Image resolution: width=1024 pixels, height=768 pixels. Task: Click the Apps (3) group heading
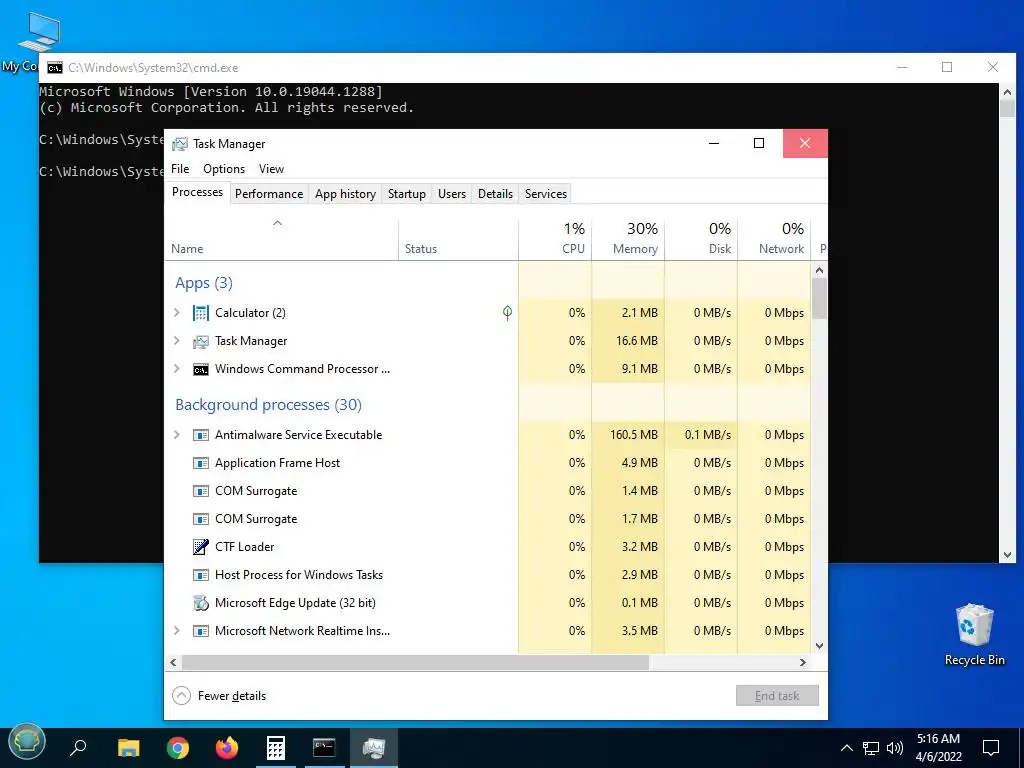204,283
